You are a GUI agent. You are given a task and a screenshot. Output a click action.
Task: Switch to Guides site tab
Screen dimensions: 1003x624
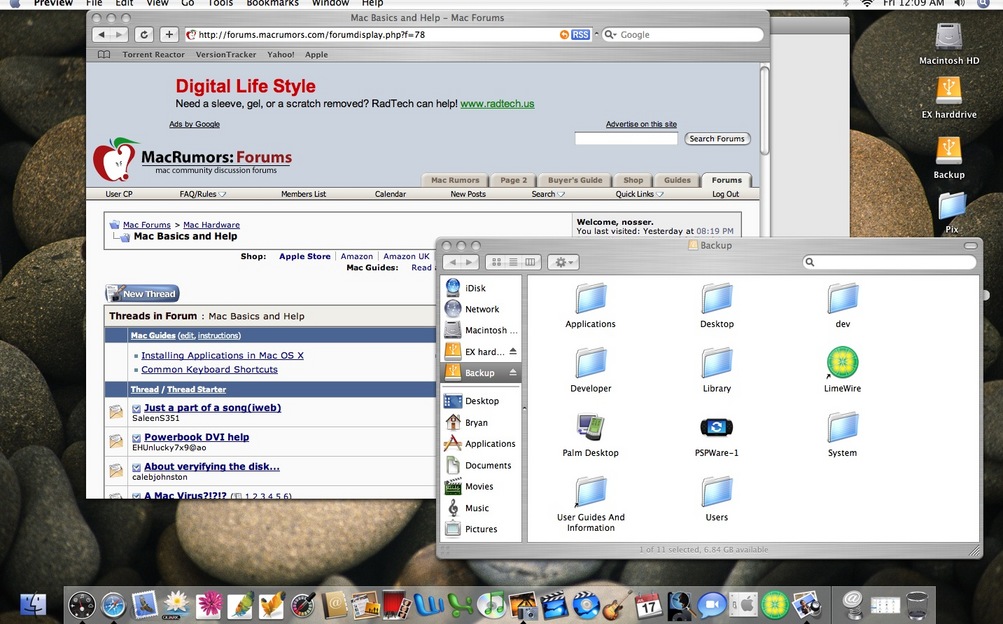[677, 180]
